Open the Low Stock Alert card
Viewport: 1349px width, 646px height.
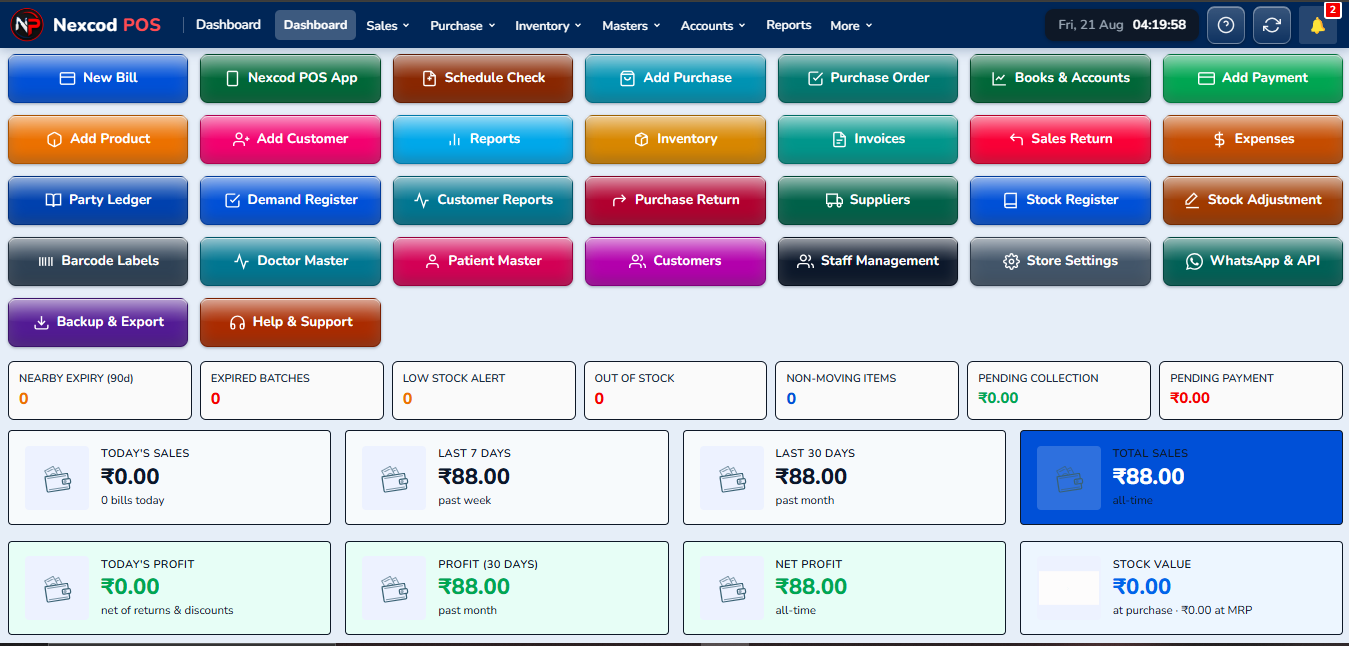pos(484,390)
